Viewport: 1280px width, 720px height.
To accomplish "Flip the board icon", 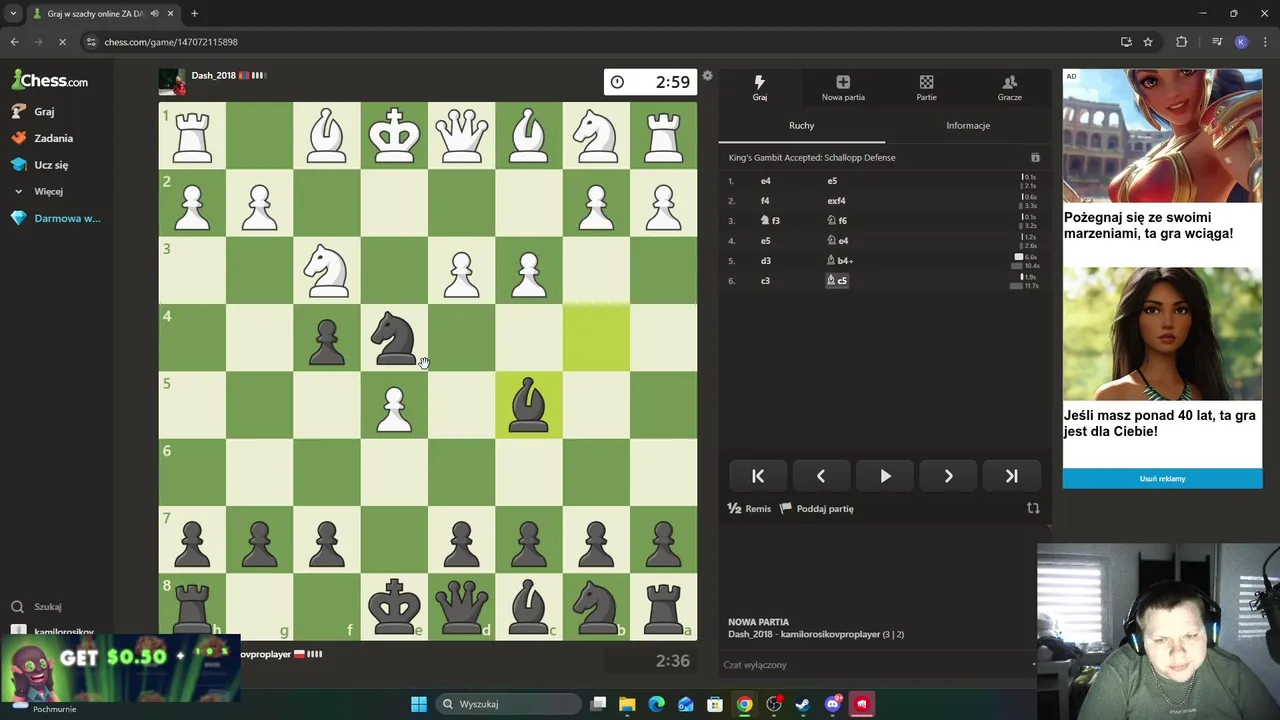I will tap(1033, 508).
